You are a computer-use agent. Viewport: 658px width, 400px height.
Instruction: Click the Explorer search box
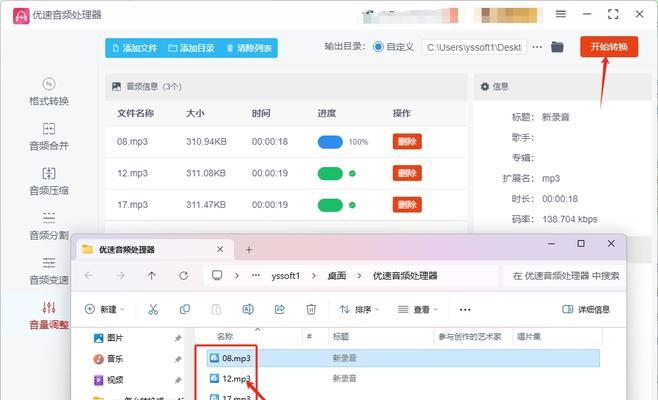point(565,276)
